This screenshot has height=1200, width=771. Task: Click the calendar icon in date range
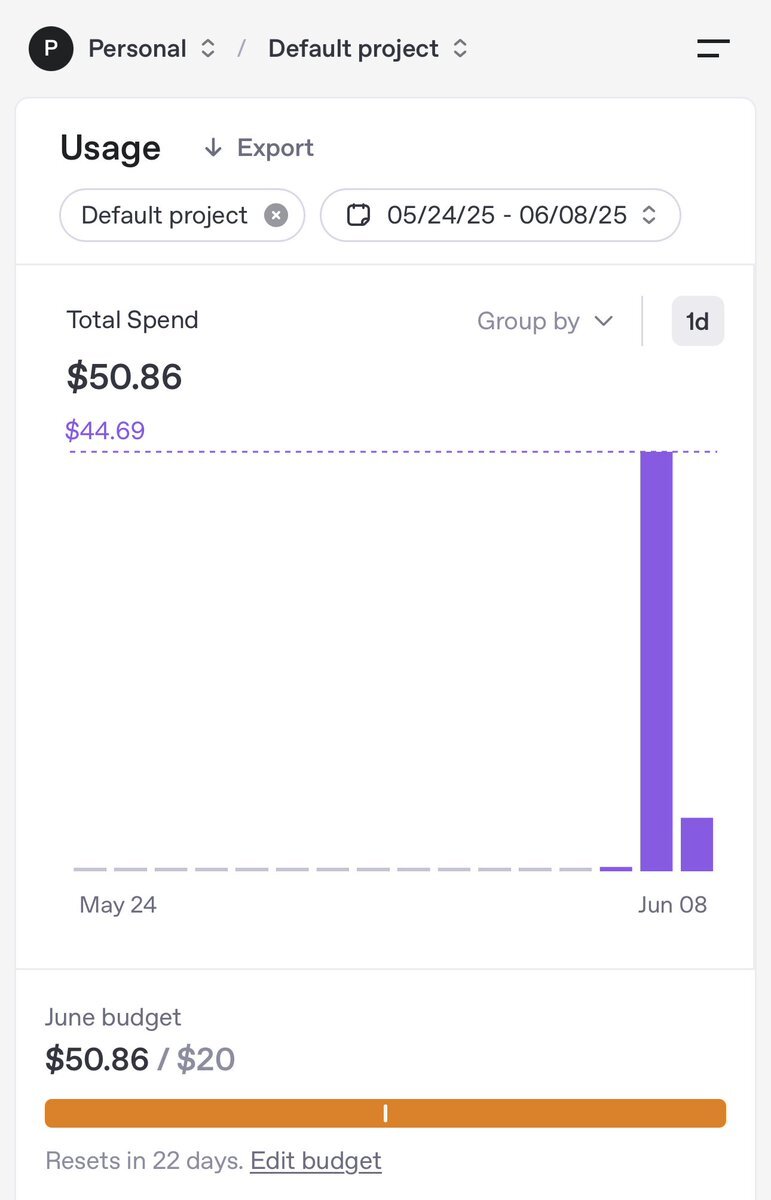[x=358, y=215]
